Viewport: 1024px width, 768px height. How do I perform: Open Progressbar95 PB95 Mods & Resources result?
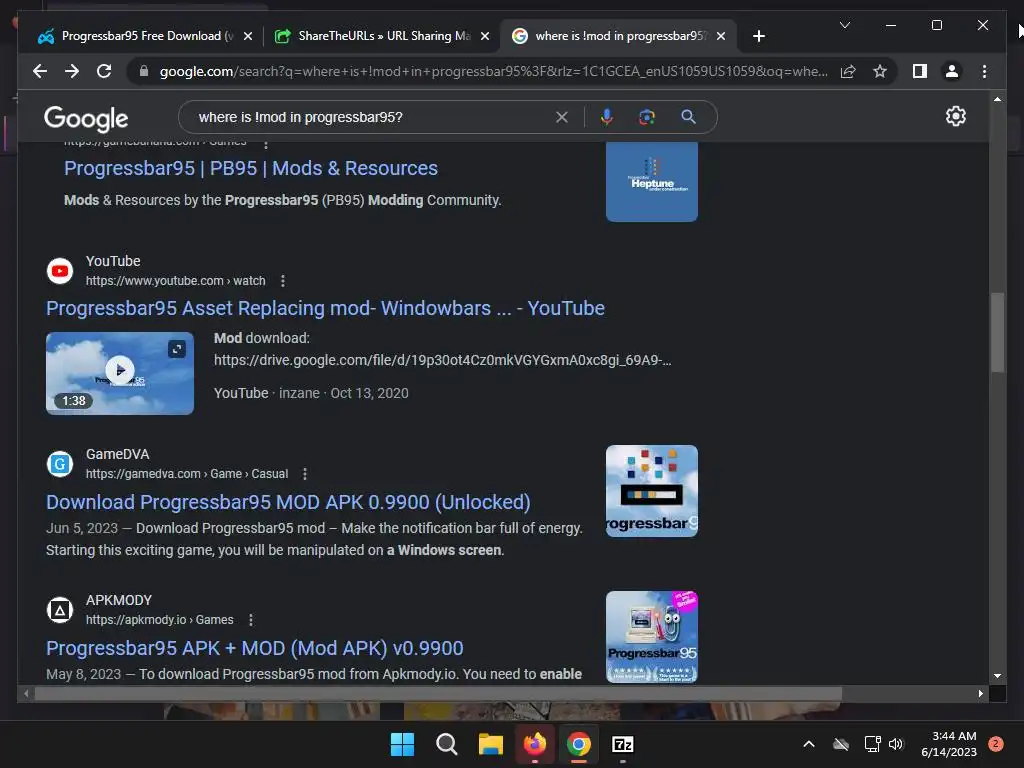[x=251, y=168]
